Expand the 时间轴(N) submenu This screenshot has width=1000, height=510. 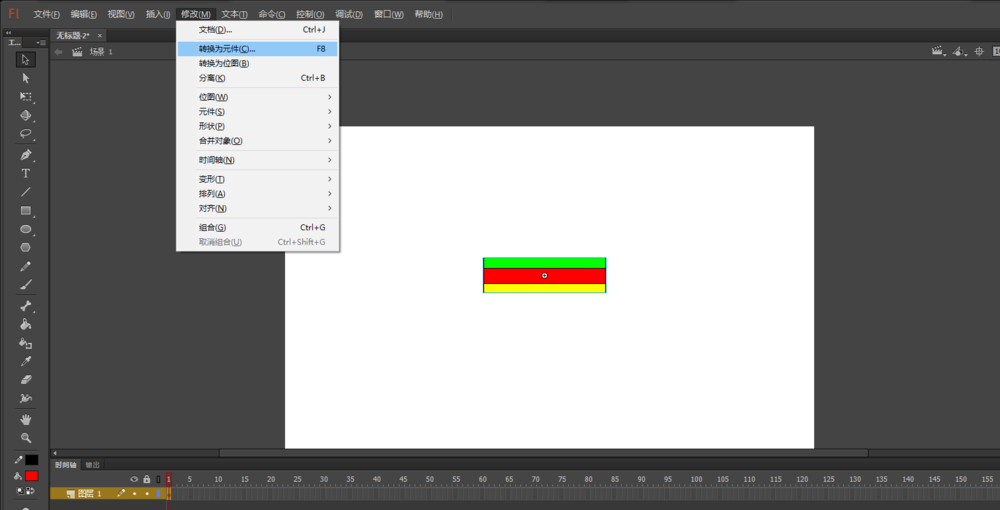click(x=258, y=160)
